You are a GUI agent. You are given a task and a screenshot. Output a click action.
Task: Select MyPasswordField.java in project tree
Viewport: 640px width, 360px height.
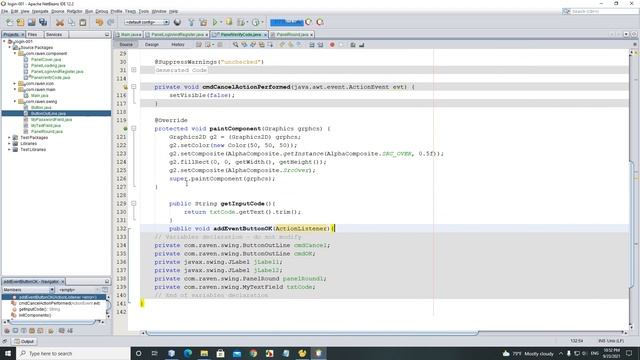pyautogui.click(x=51, y=120)
